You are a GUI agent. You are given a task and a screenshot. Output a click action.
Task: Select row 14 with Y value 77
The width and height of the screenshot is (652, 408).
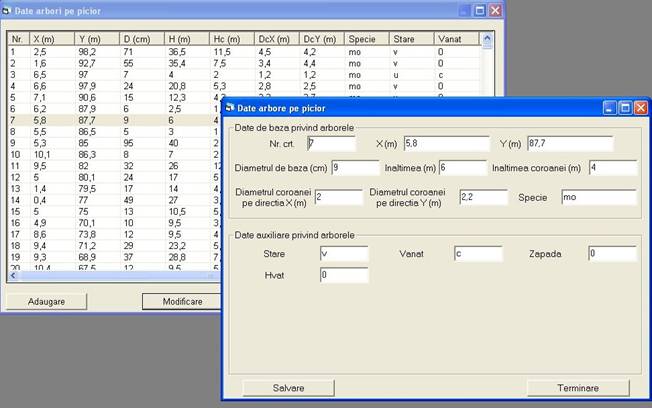point(114,200)
